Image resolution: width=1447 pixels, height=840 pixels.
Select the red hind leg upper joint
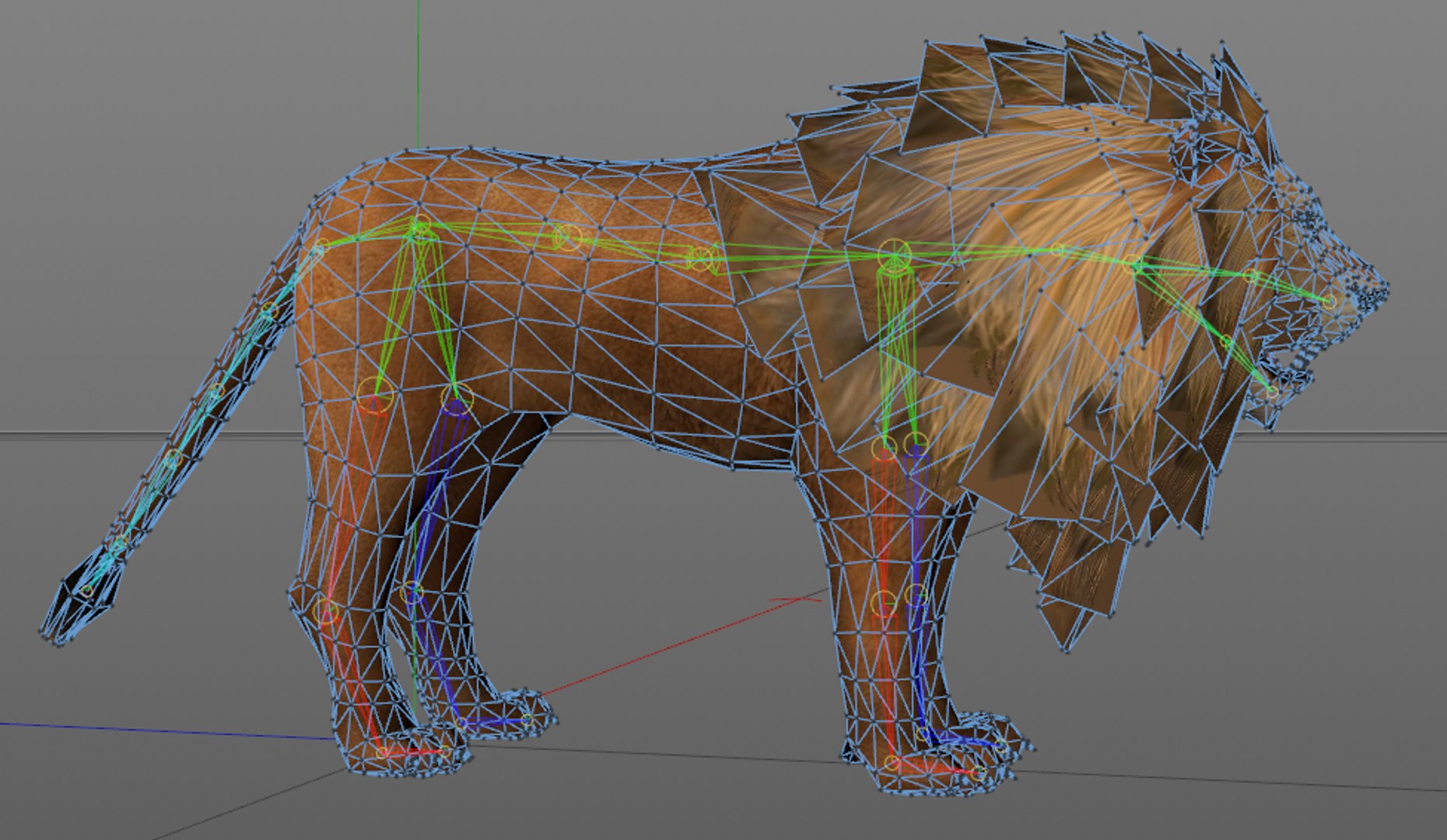pyautogui.click(x=374, y=397)
